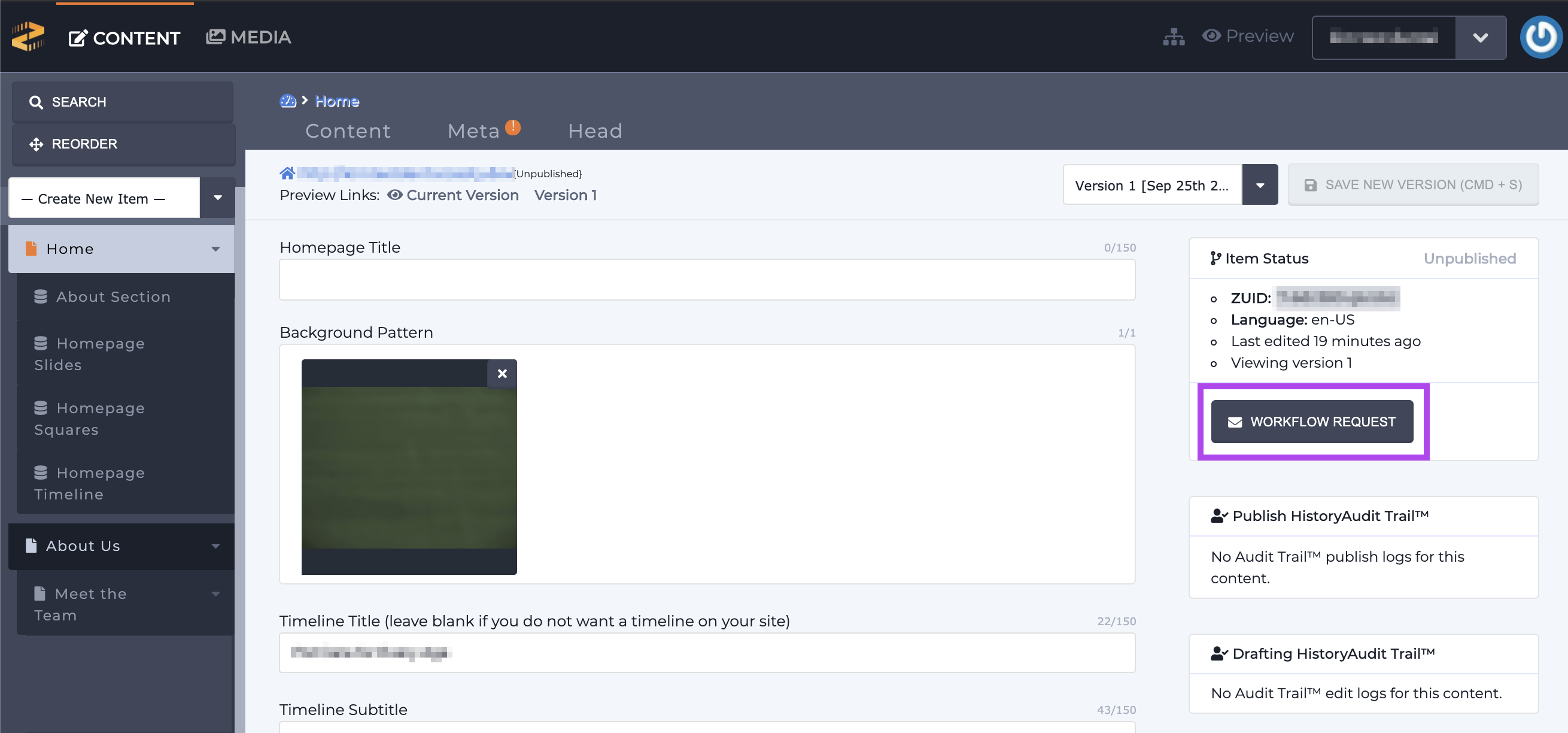The height and width of the screenshot is (733, 1568).
Task: Open Homepage Slides in sidebar
Action: [x=126, y=353]
